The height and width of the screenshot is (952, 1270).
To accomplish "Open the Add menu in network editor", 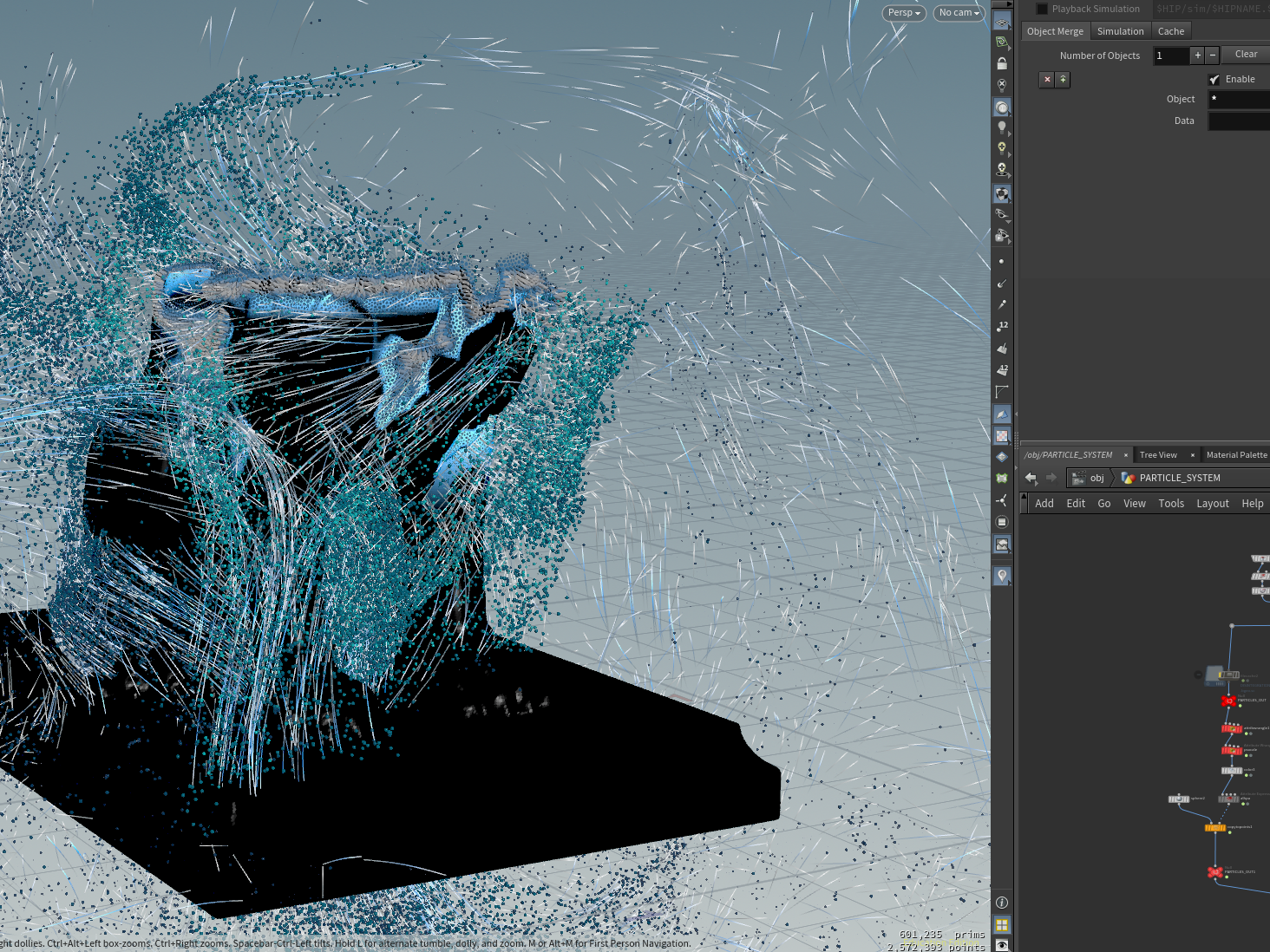I will pyautogui.click(x=1044, y=504).
